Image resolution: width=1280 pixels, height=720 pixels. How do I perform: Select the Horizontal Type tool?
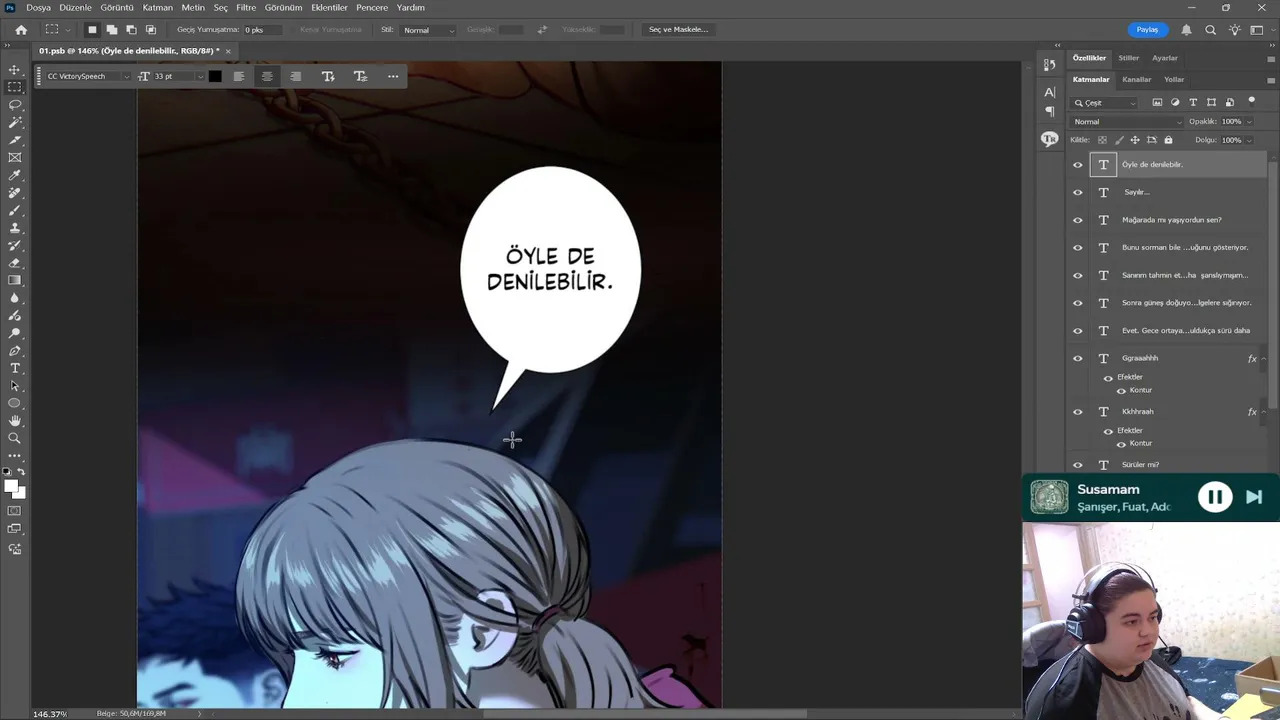(14, 368)
